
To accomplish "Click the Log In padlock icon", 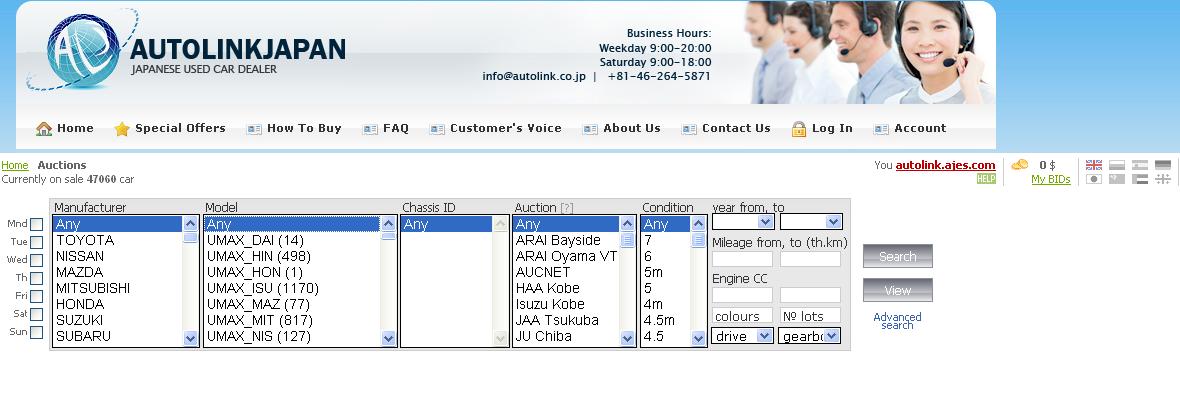I will [x=798, y=129].
